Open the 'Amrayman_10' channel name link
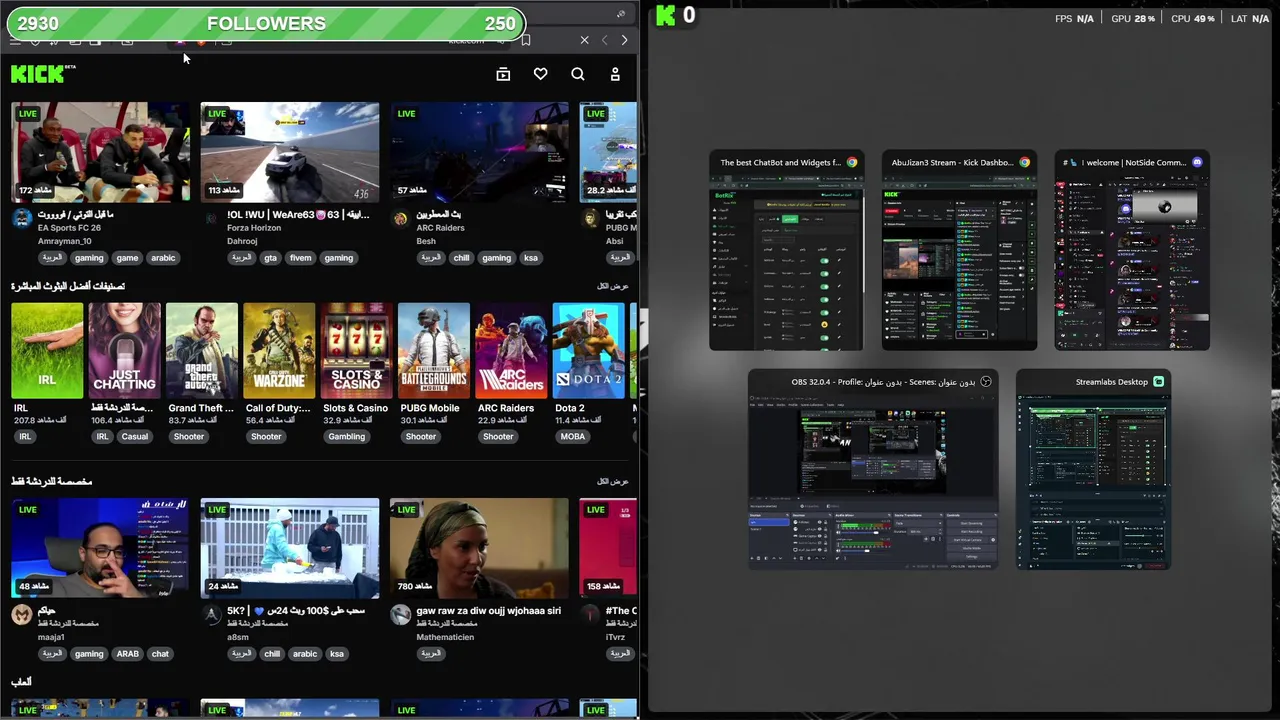The image size is (1280, 720). point(64,242)
